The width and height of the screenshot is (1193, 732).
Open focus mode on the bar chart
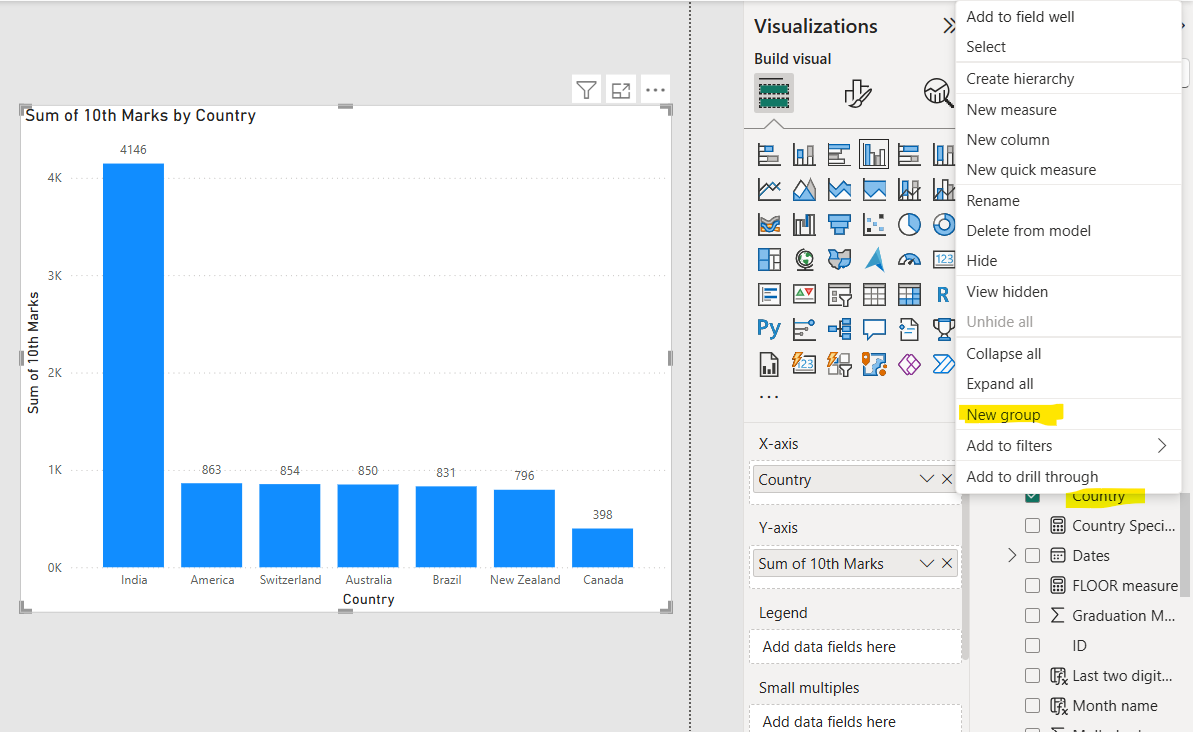point(620,89)
